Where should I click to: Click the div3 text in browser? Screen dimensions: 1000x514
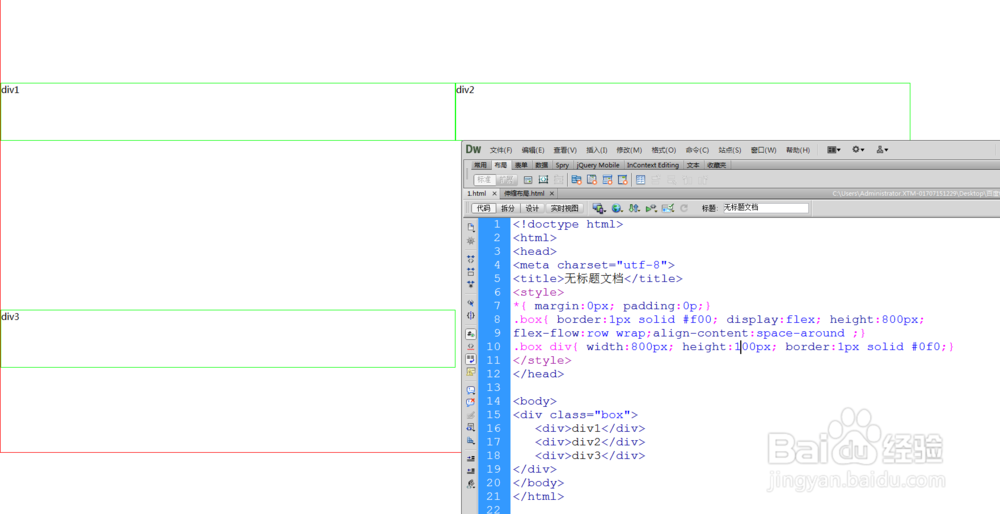(x=10, y=317)
